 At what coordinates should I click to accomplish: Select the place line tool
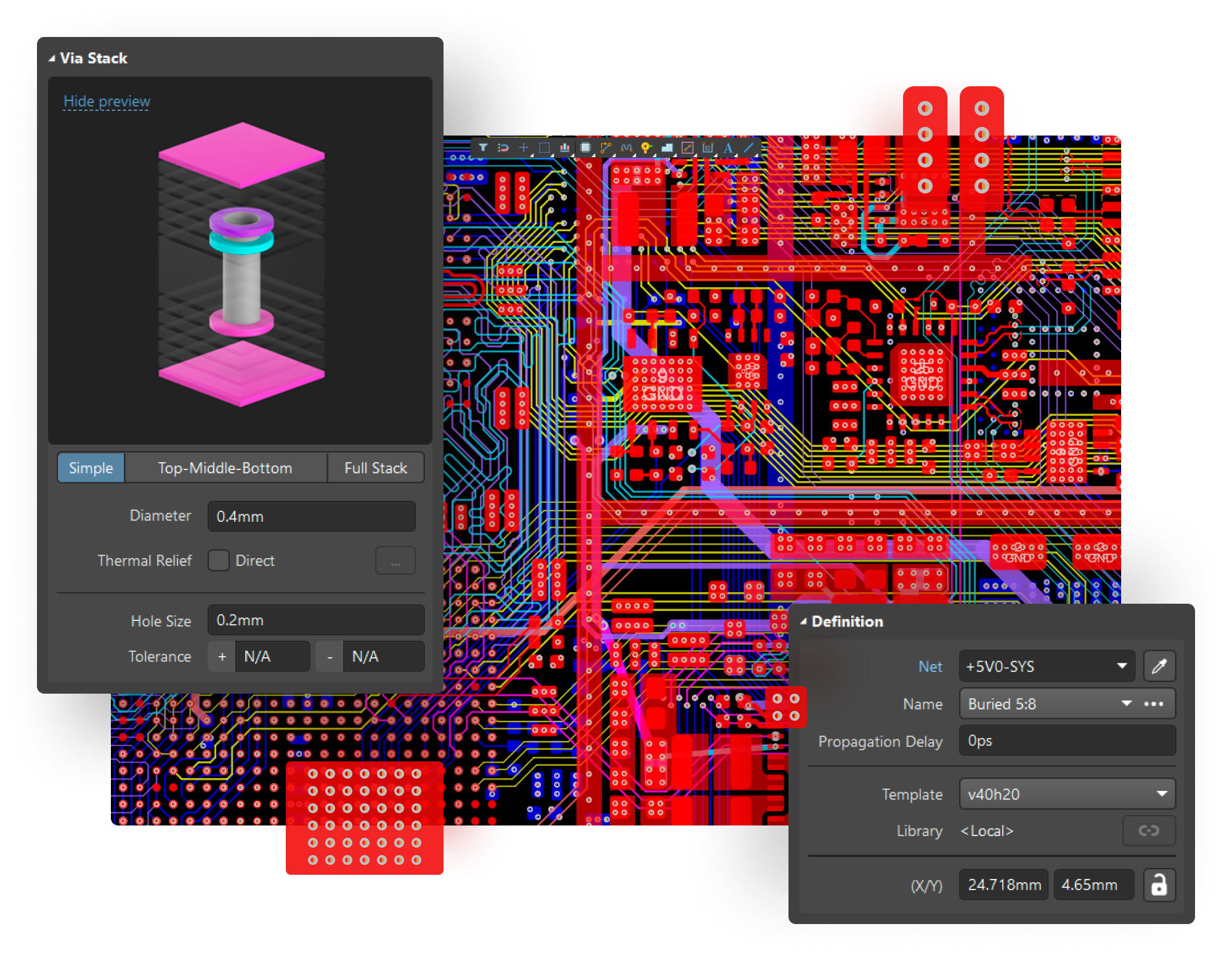click(x=749, y=148)
